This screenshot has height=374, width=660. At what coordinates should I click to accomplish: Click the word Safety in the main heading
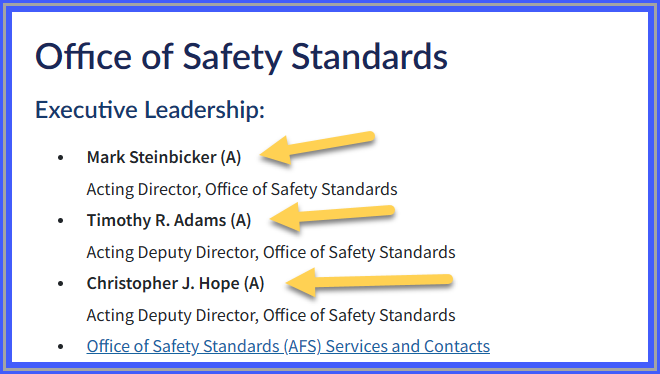pyautogui.click(x=232, y=58)
